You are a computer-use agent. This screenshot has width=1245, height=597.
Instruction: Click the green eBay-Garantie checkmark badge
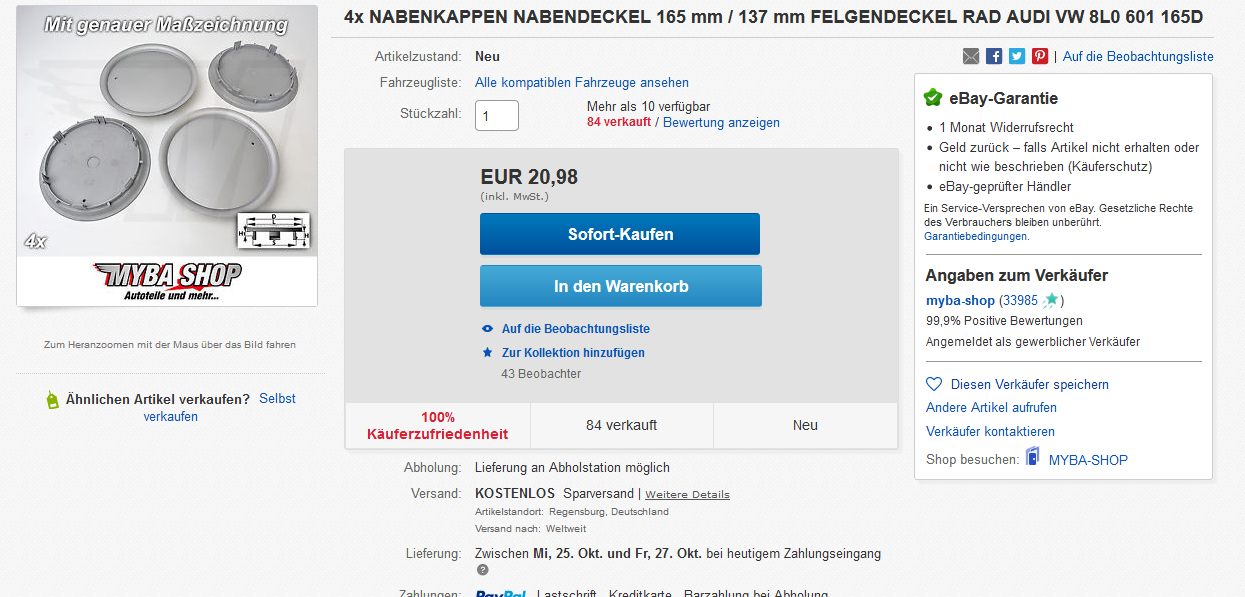[x=933, y=98]
